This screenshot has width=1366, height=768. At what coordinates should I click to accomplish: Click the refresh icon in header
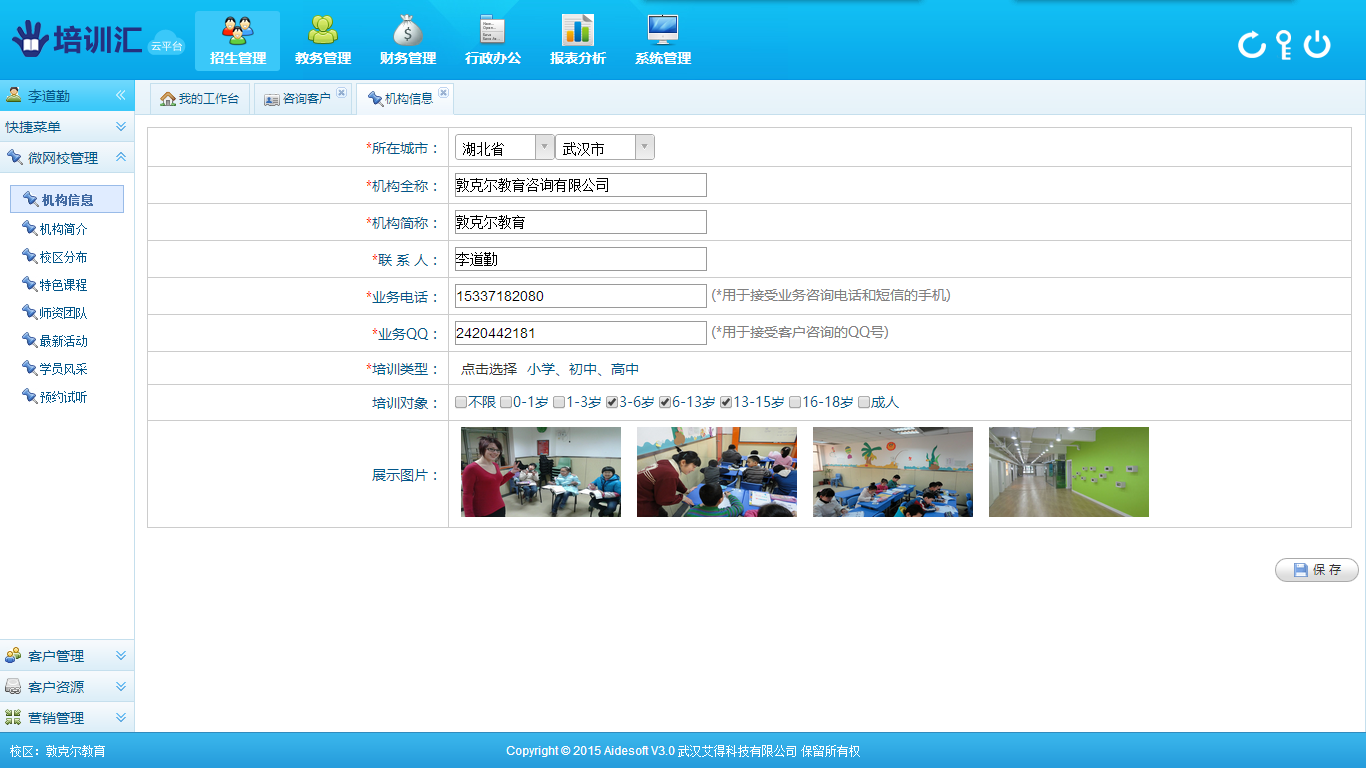(x=1252, y=44)
